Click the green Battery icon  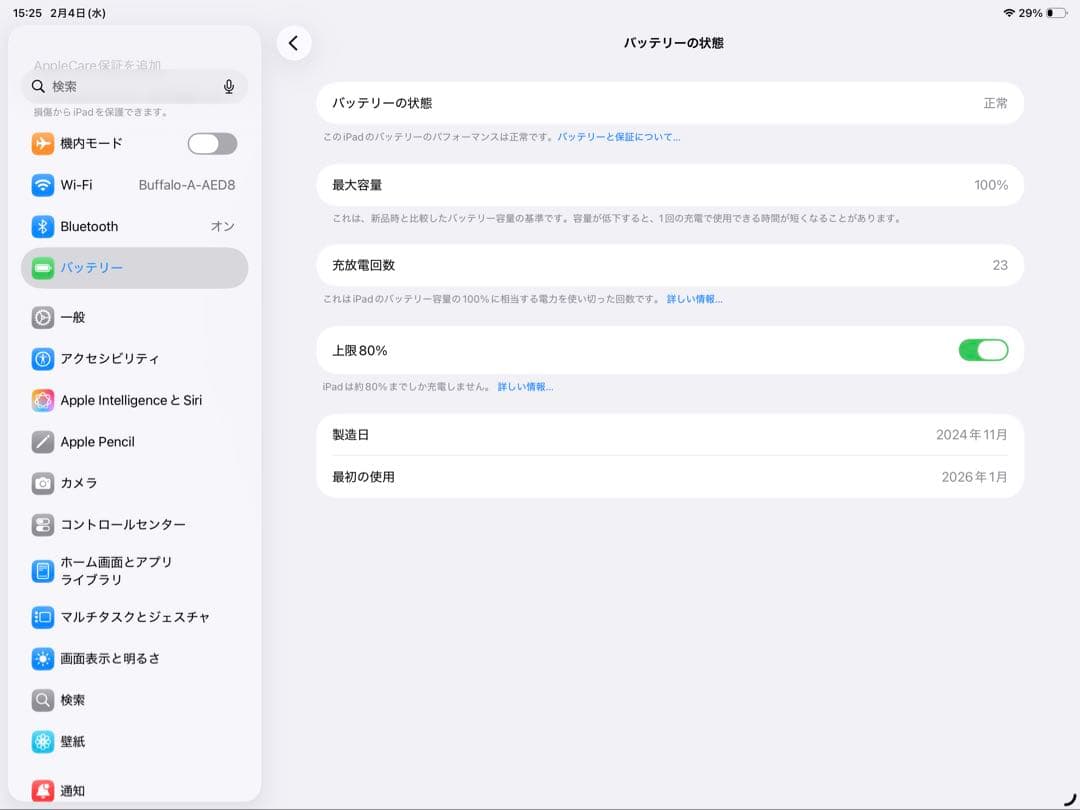[x=42, y=267]
